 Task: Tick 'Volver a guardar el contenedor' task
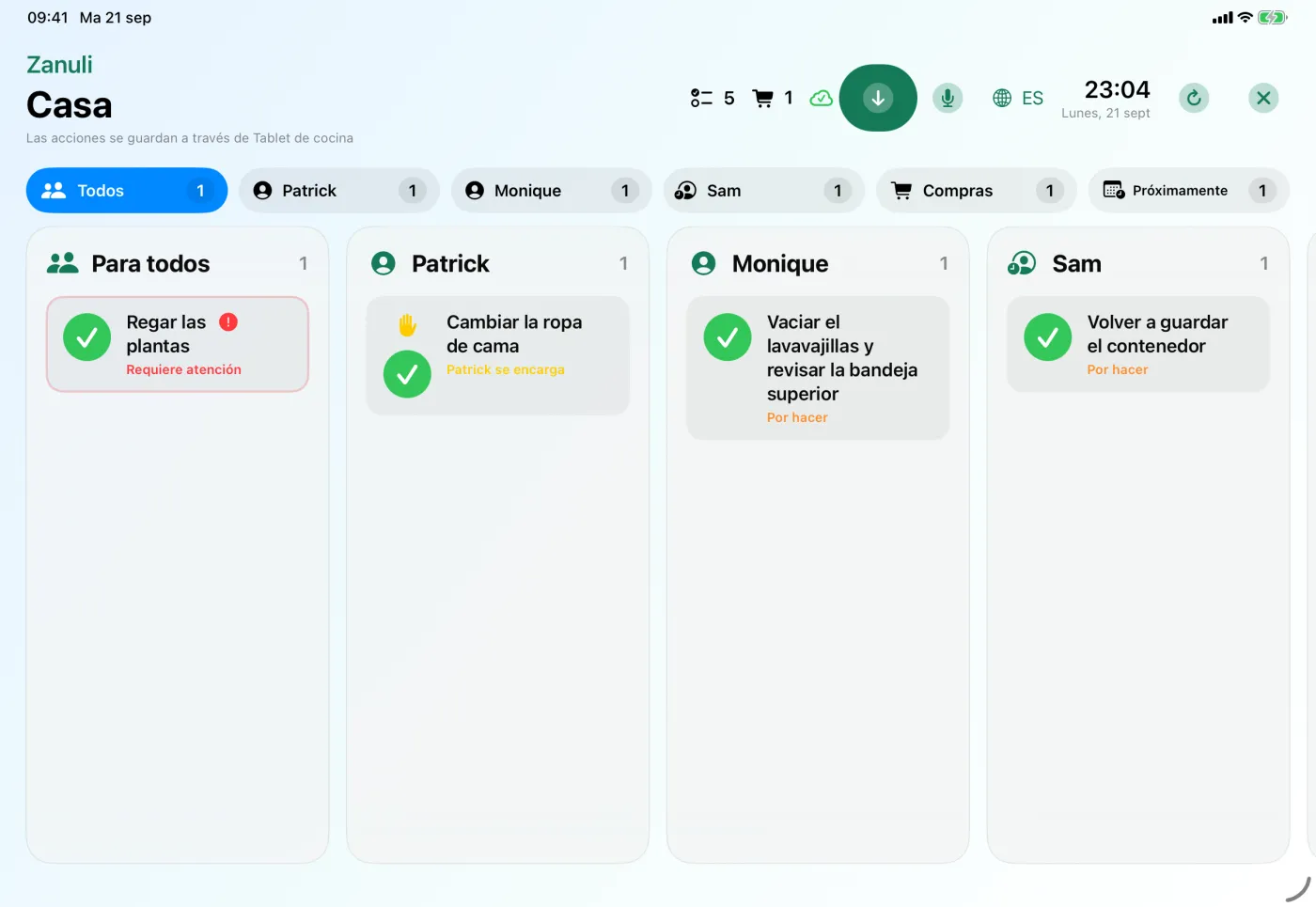click(x=1048, y=337)
